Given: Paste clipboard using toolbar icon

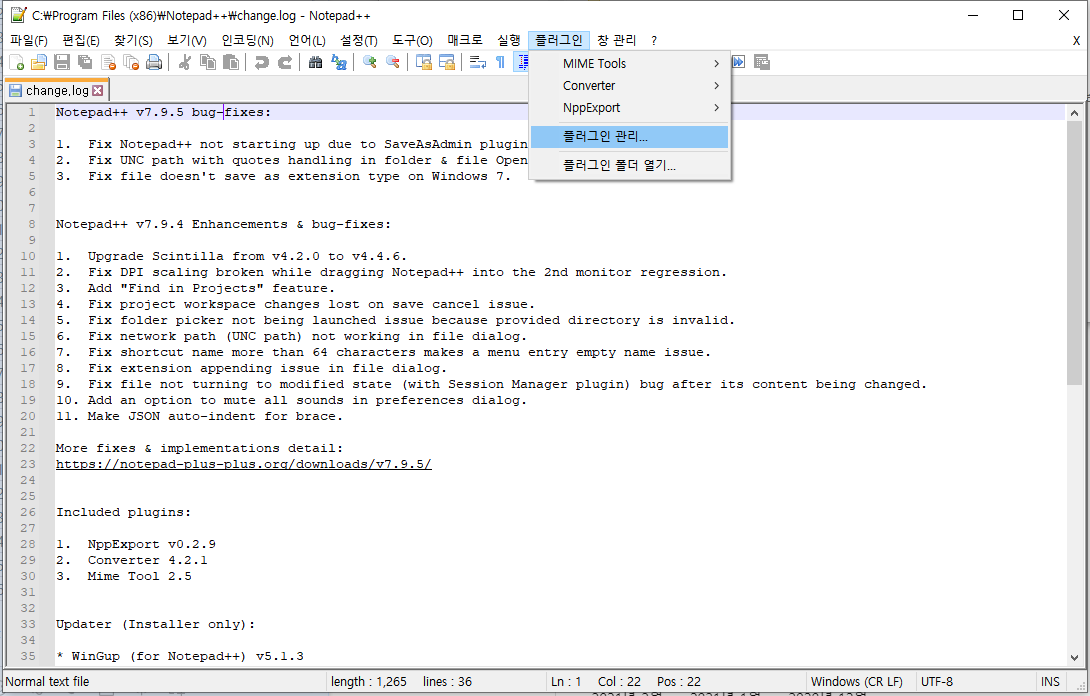Looking at the screenshot, I should point(231,63).
